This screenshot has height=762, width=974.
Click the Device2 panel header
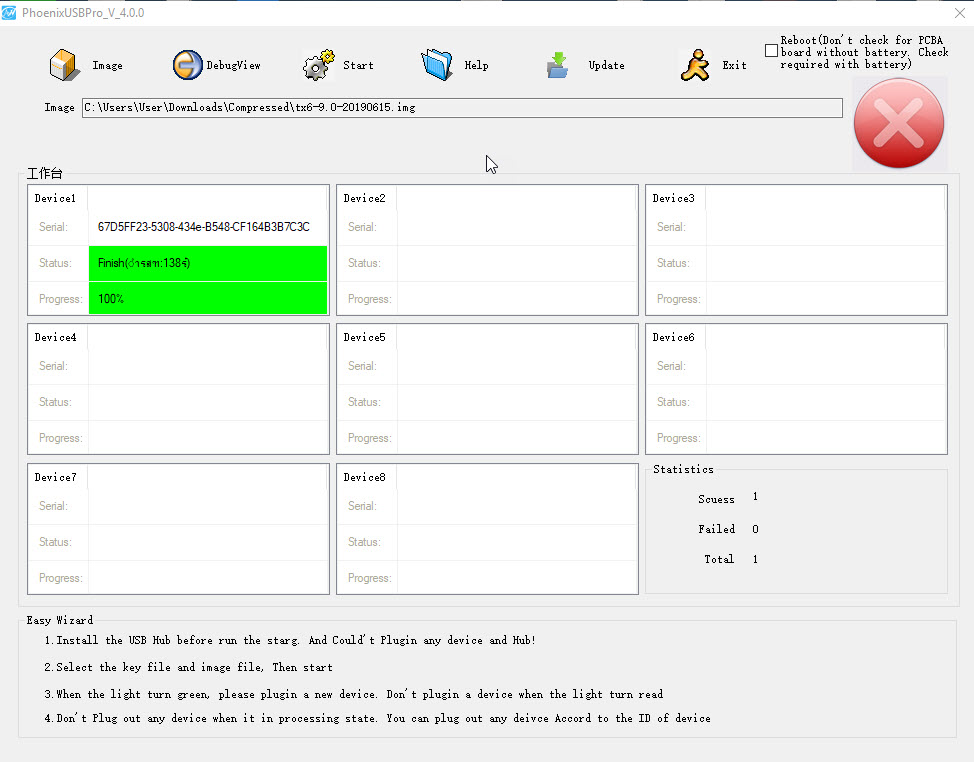coord(365,198)
